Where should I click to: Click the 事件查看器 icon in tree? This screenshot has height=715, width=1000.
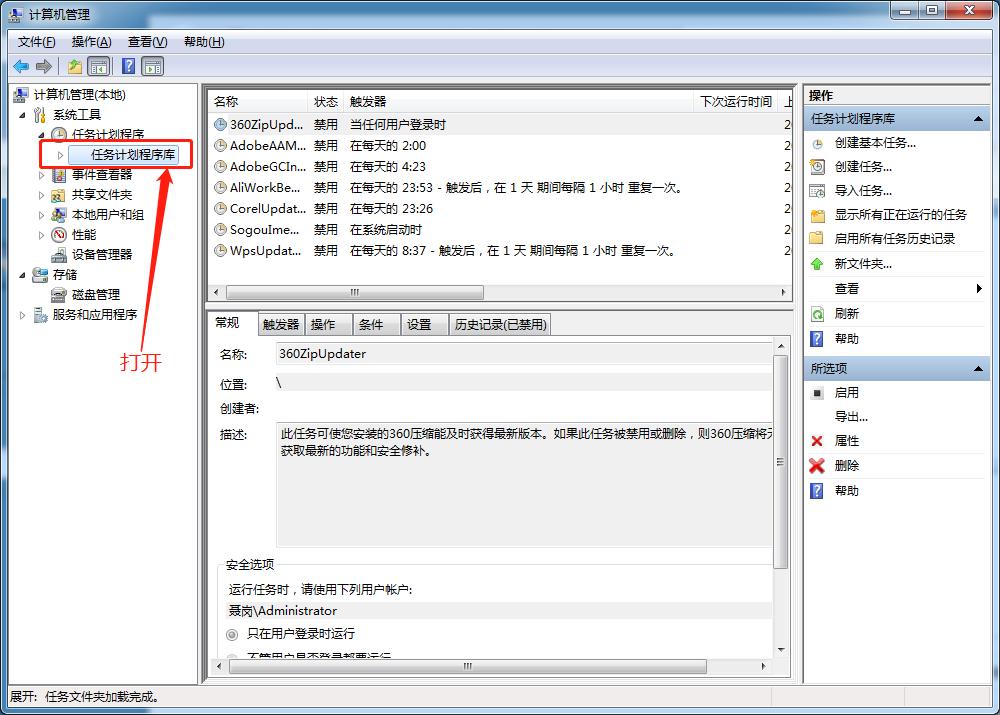(x=59, y=175)
